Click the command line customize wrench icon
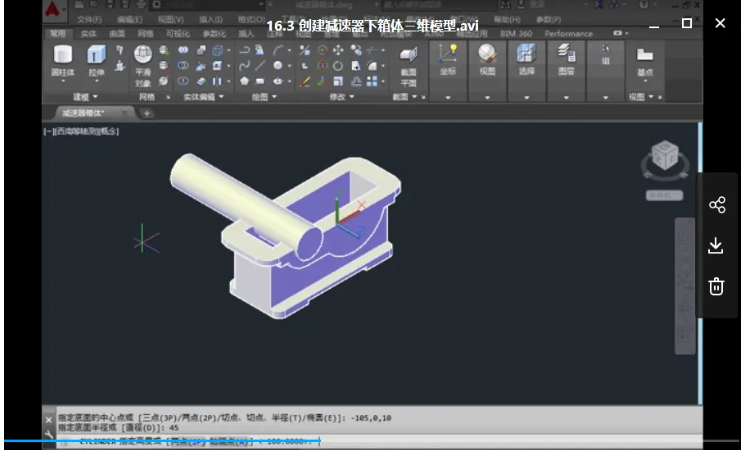This screenshot has width=744, height=450. click(x=48, y=434)
